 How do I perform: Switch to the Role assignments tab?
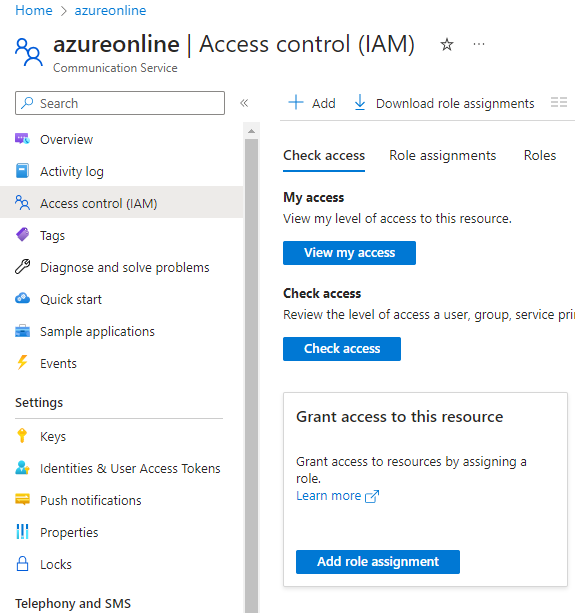click(x=442, y=156)
